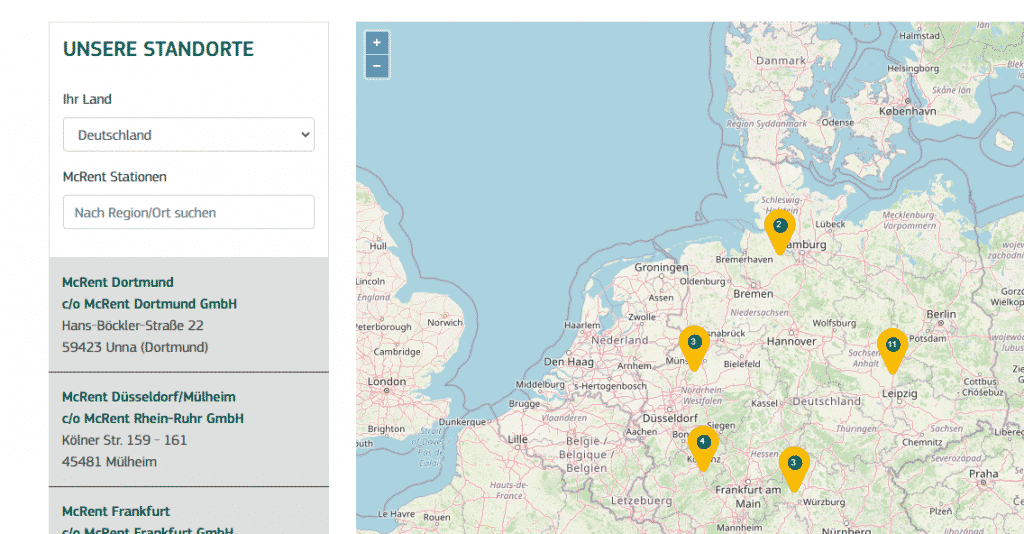Open the McRent Frankfurt station entry
The width and height of the screenshot is (1024, 534).
coord(189,511)
